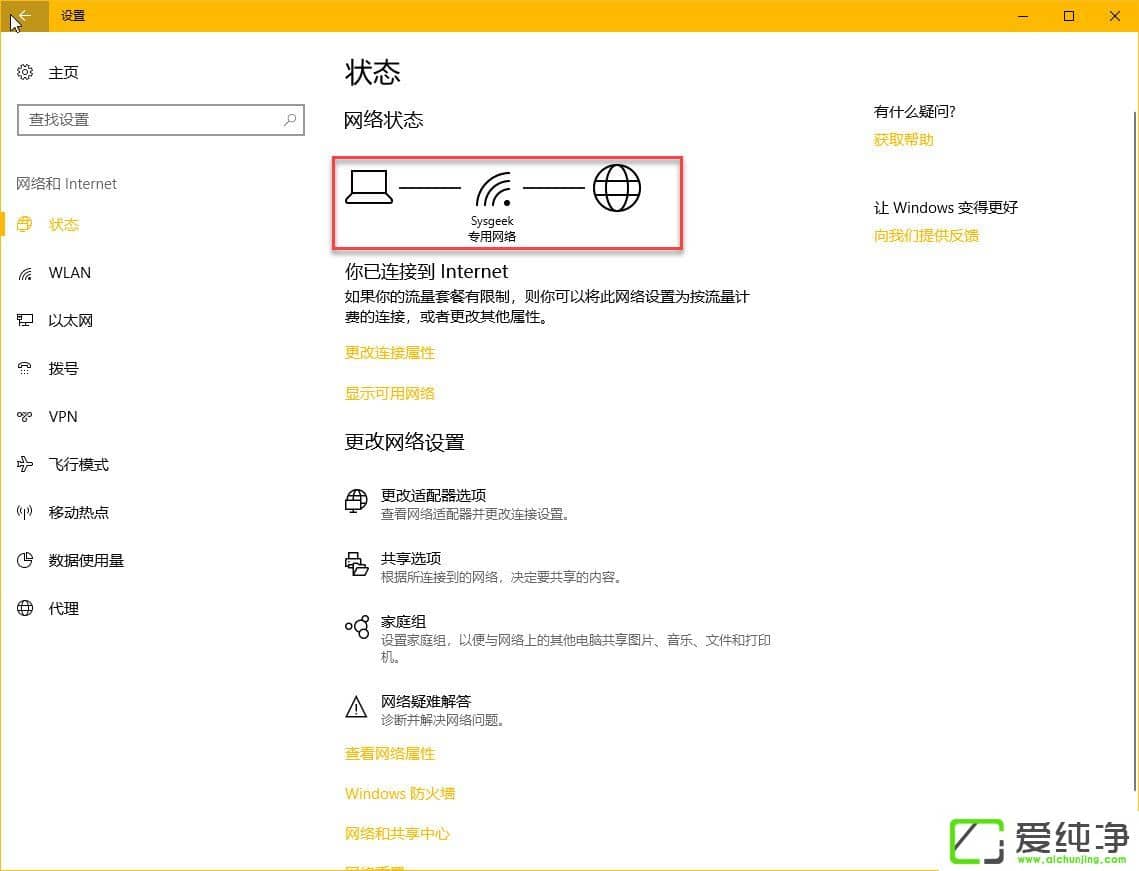Image resolution: width=1139 pixels, height=871 pixels.
Task: Run 网络疑难解答 troubleshooter
Action: [427, 701]
